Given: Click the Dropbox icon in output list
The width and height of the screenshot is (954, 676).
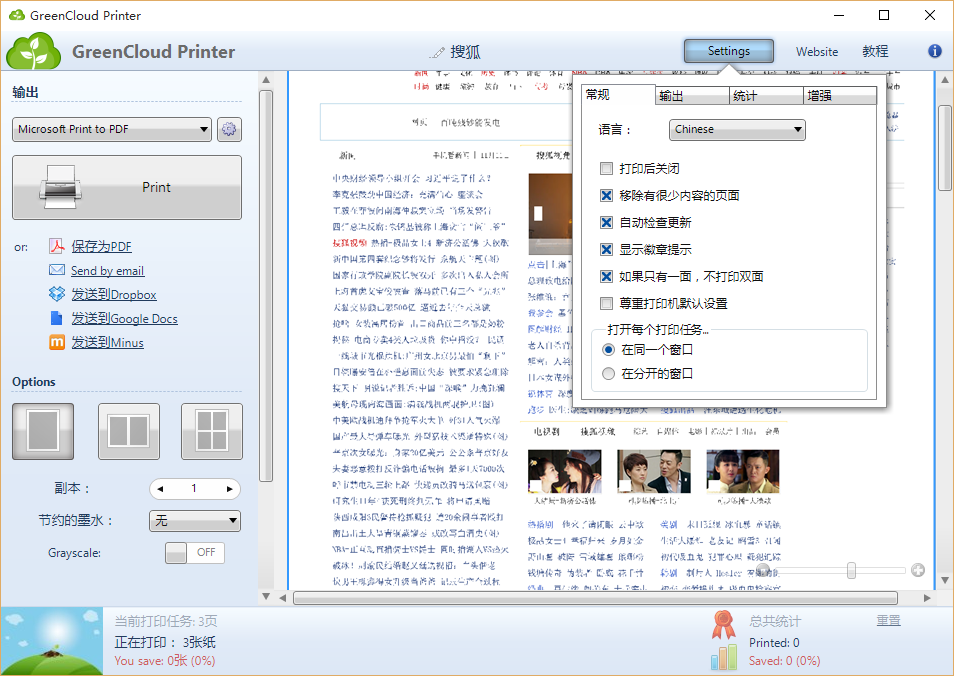Looking at the screenshot, I should 57,294.
